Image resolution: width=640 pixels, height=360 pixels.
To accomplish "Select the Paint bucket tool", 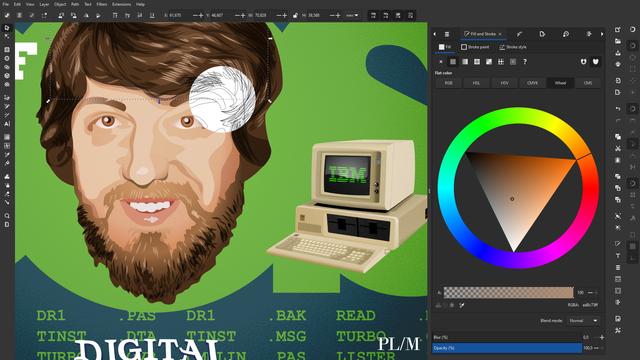I will pos(7,163).
